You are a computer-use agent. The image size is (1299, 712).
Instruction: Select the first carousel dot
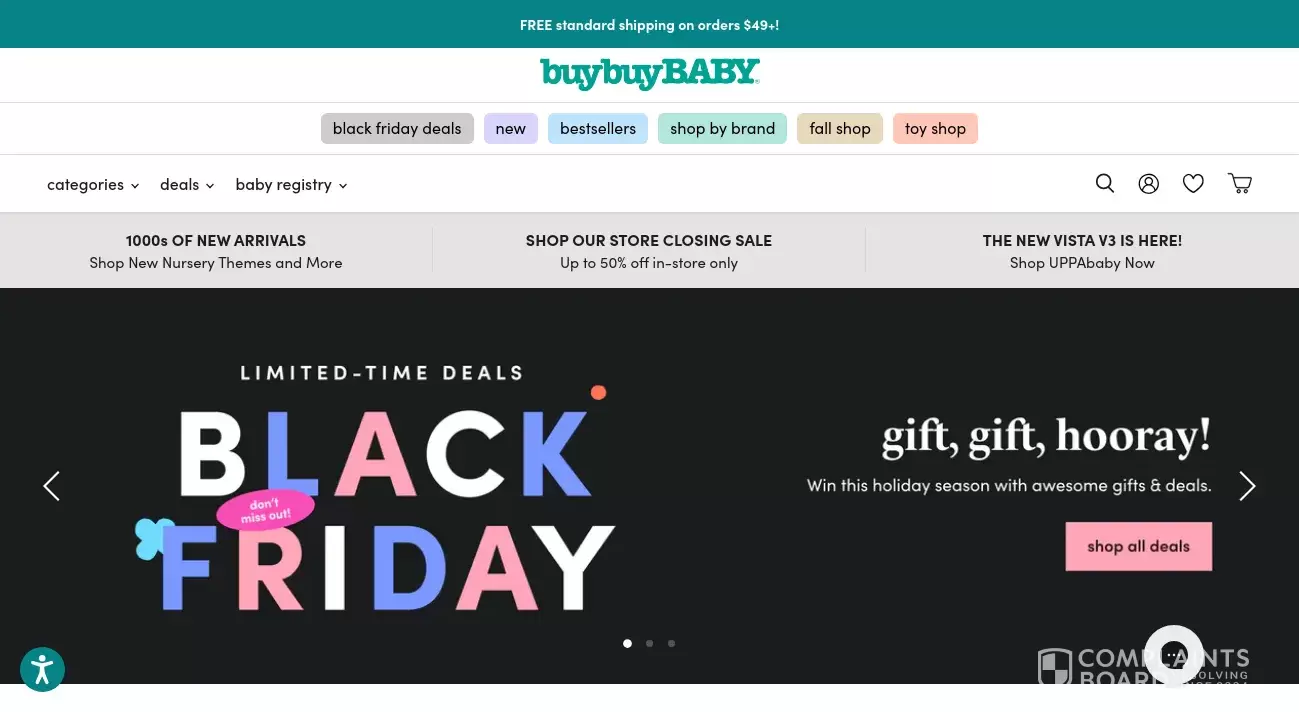[628, 643]
